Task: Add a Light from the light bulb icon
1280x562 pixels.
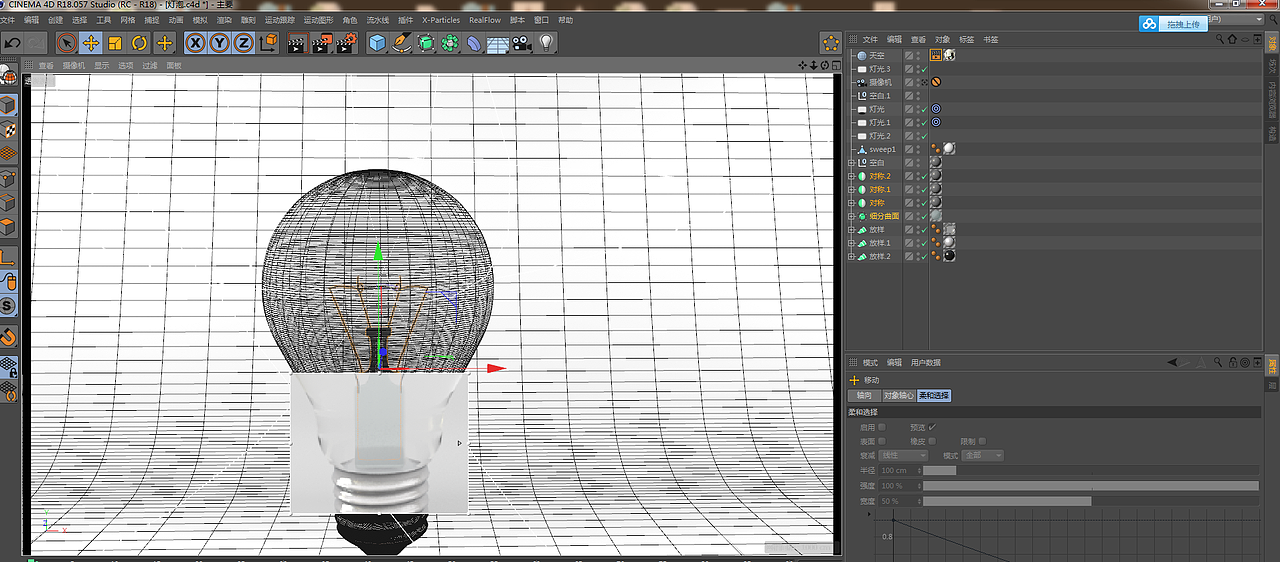Action: (546, 43)
